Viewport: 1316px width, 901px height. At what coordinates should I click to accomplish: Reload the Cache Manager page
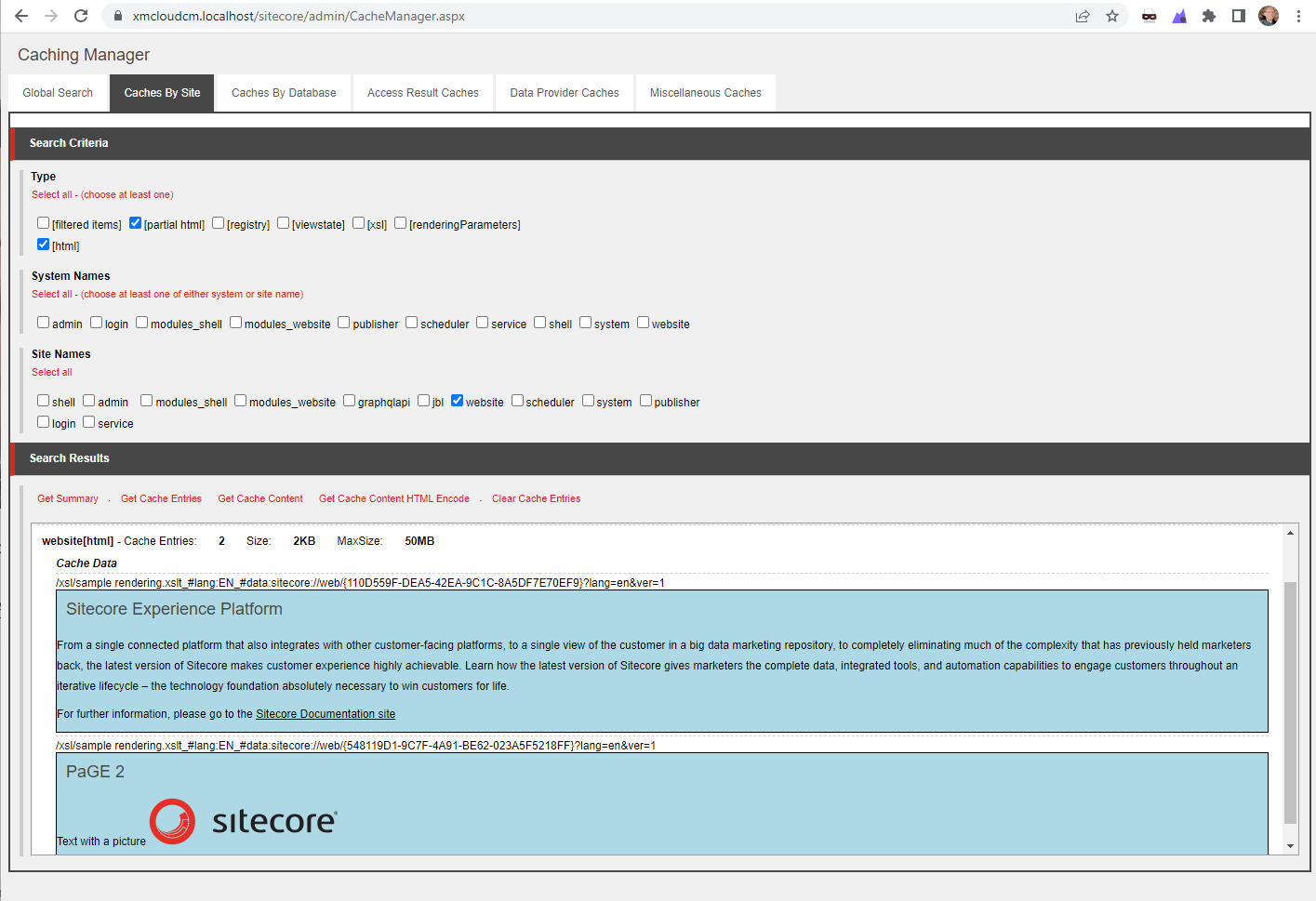click(x=81, y=16)
